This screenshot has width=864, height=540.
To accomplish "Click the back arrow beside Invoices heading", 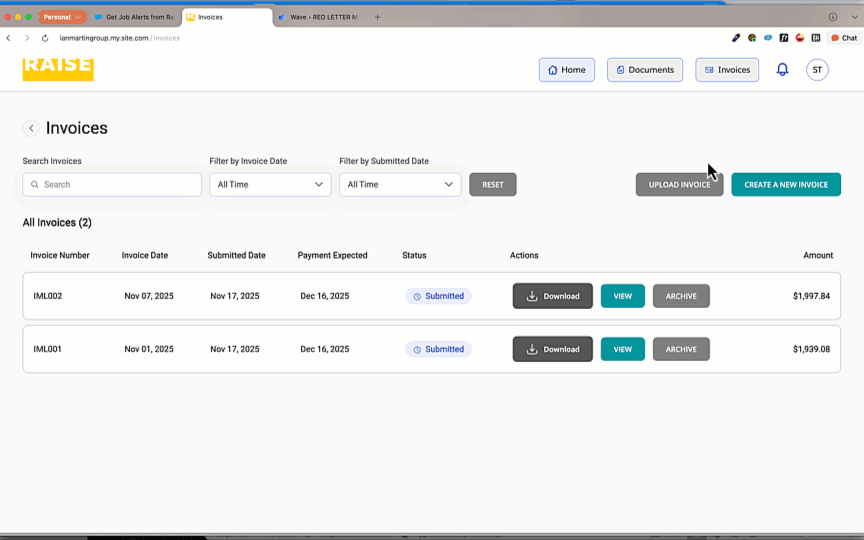I will coord(31,128).
